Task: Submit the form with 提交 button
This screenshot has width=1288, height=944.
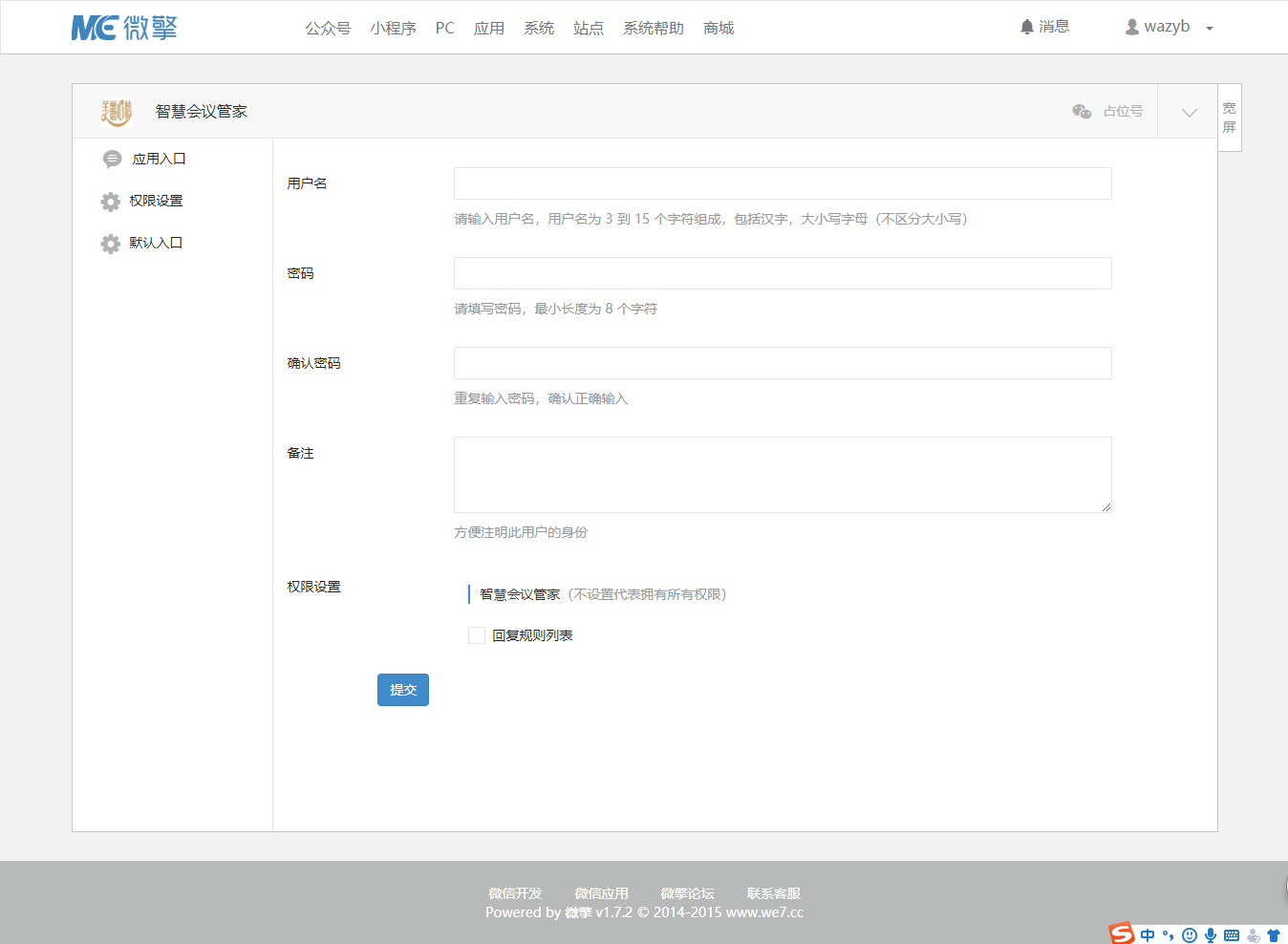Action: click(403, 690)
